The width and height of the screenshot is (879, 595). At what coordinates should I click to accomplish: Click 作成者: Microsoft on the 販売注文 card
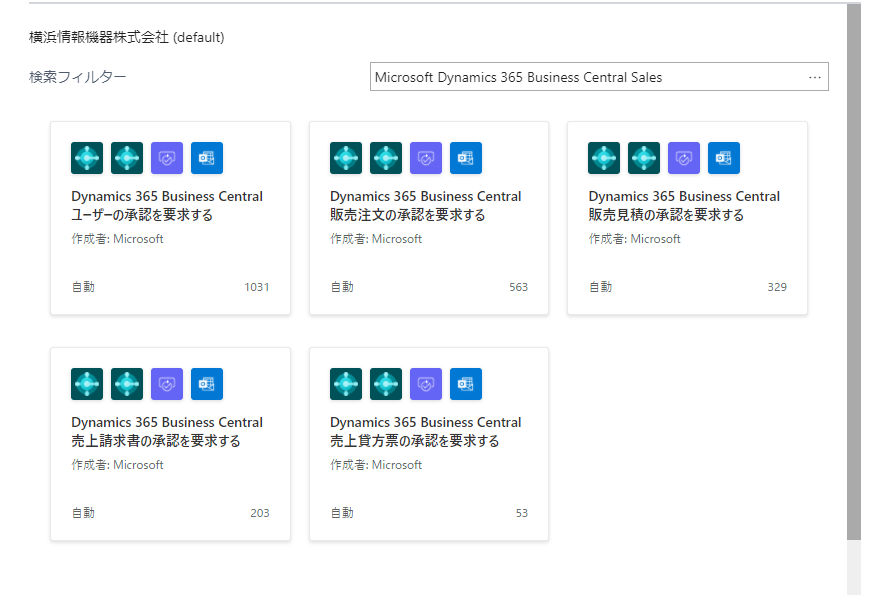coord(376,239)
